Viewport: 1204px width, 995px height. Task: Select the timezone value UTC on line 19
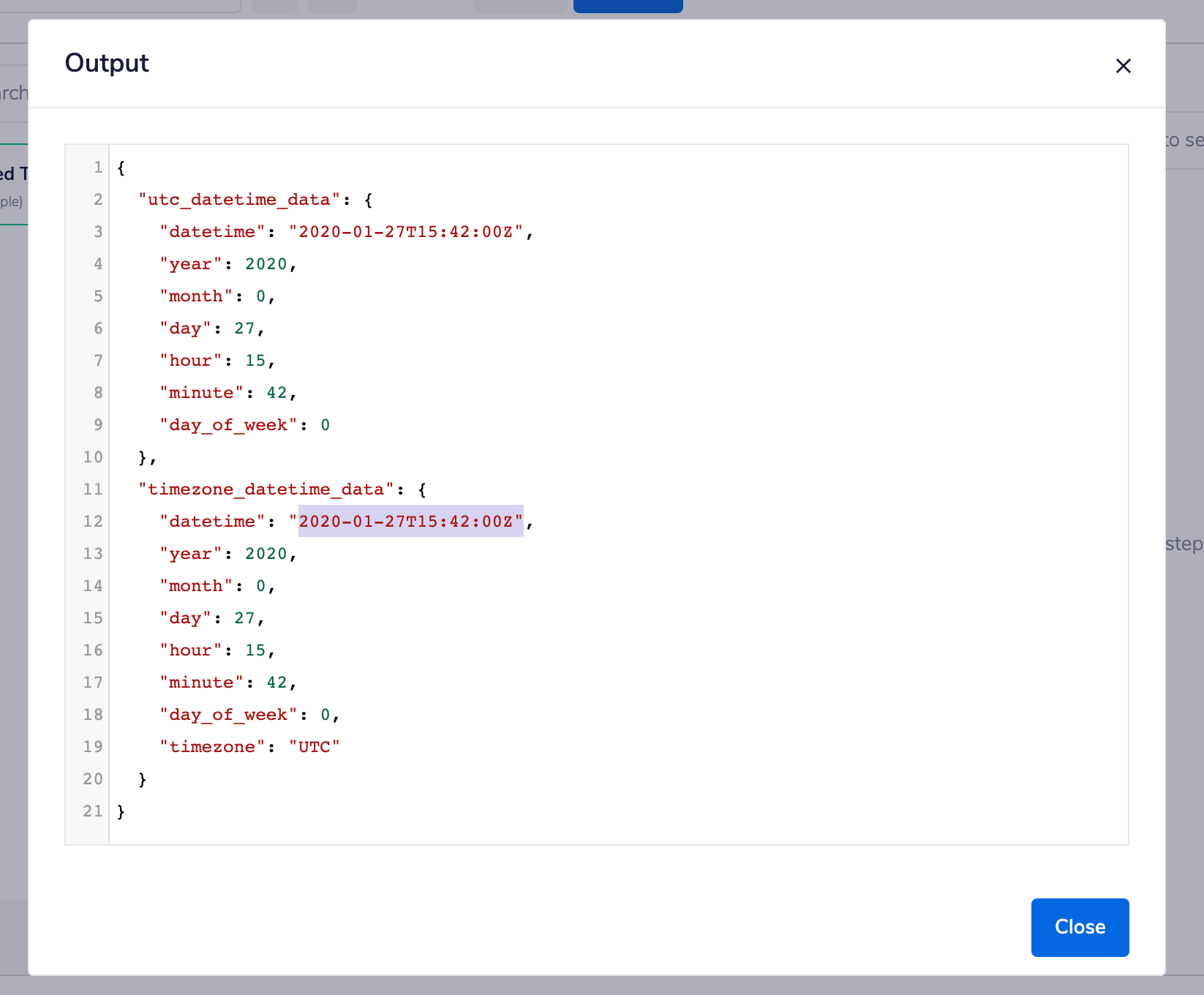[315, 746]
